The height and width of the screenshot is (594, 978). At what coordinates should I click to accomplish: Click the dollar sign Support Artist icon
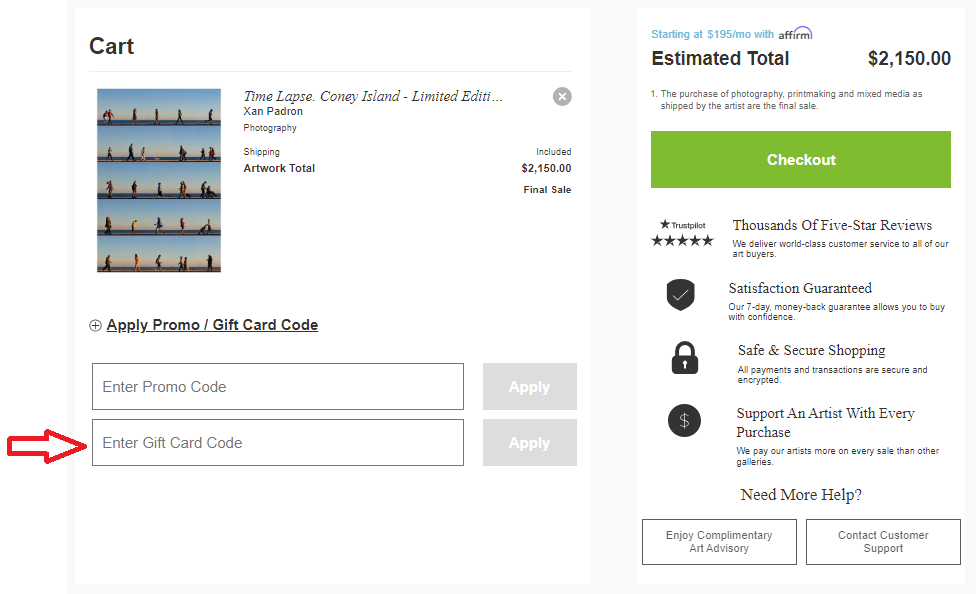(x=684, y=421)
